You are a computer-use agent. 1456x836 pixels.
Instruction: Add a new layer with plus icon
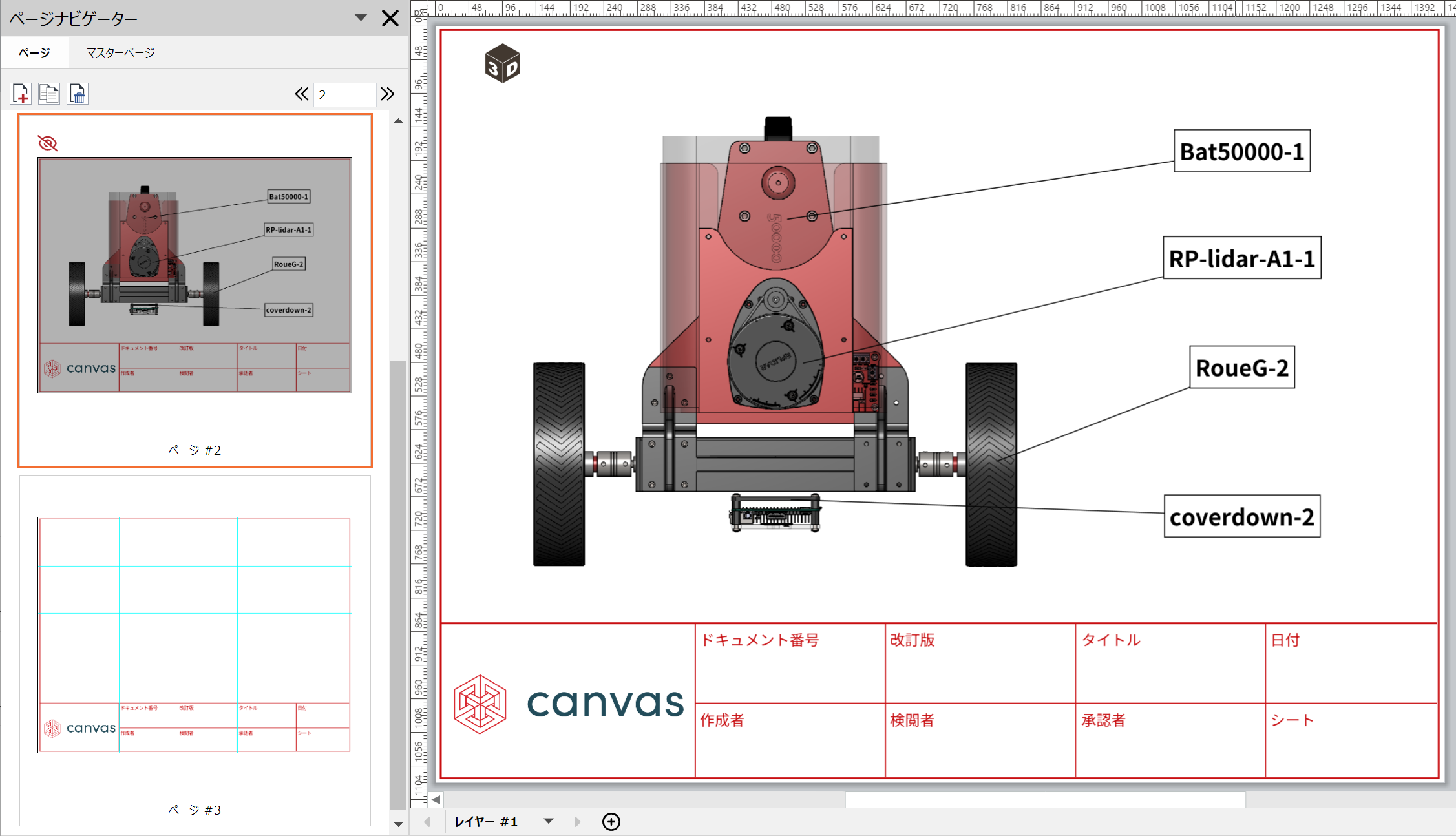point(611,822)
